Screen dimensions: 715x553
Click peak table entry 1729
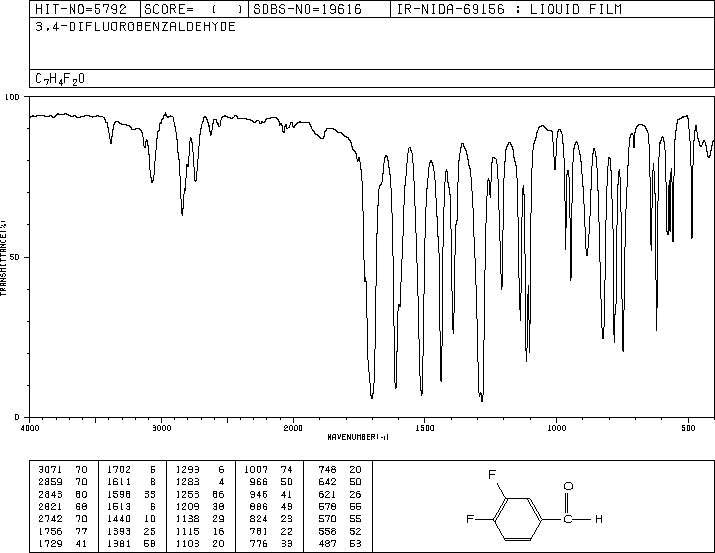pyautogui.click(x=51, y=543)
